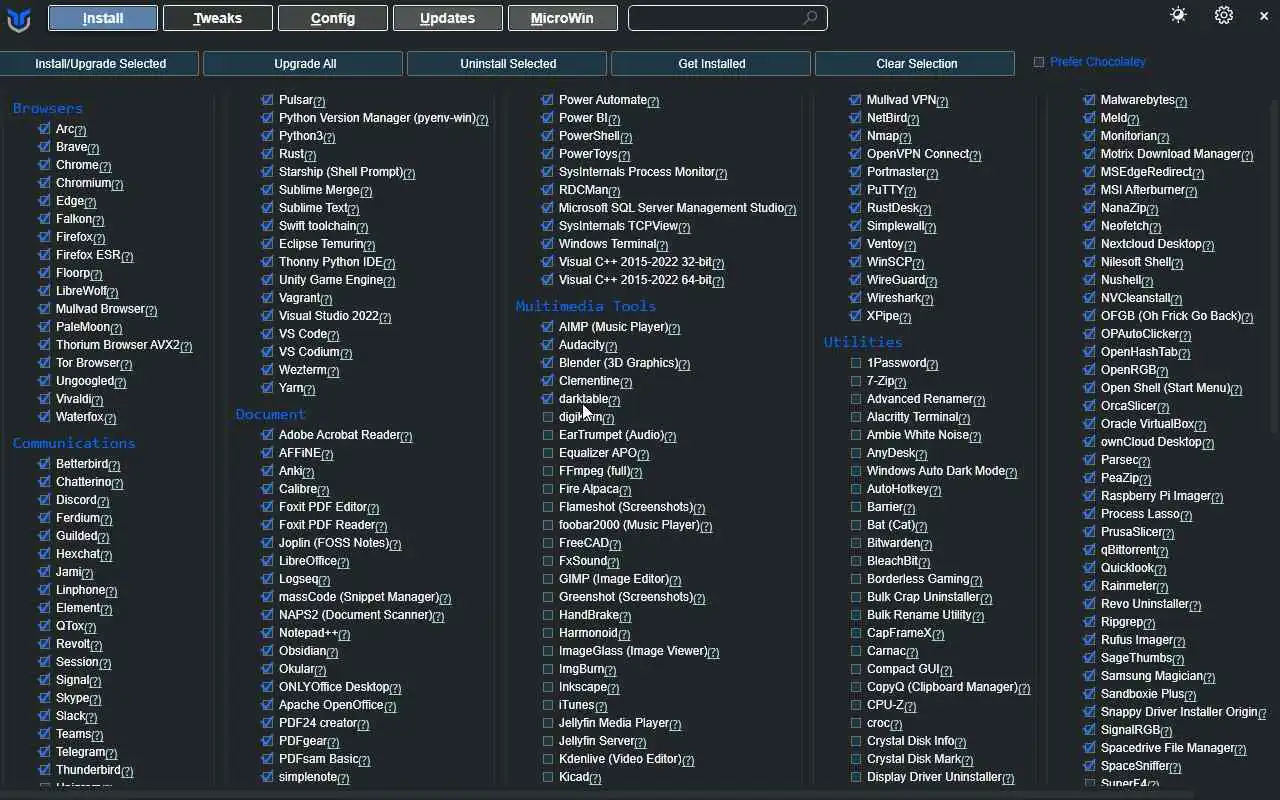
Task: Click the LibreOffice label
Action: pos(308,561)
